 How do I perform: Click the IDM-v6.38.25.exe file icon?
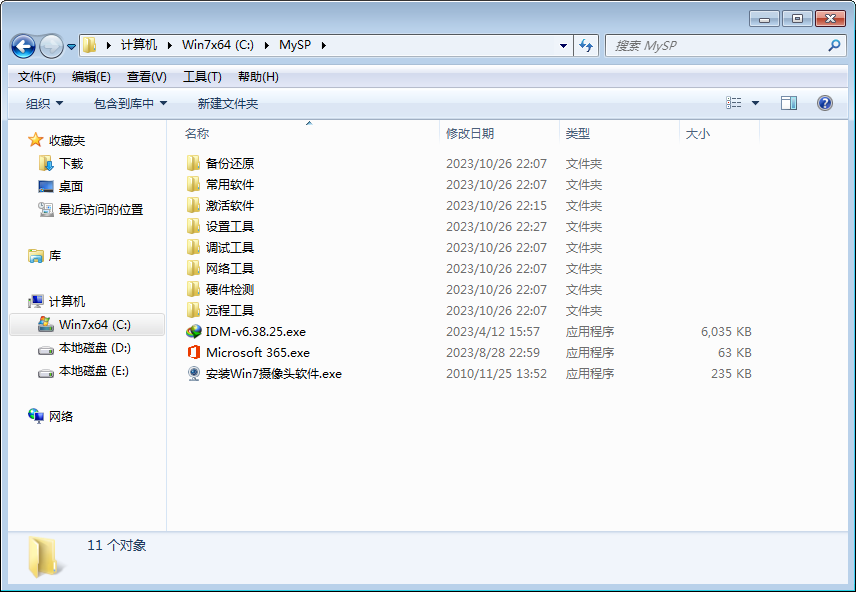(x=194, y=332)
